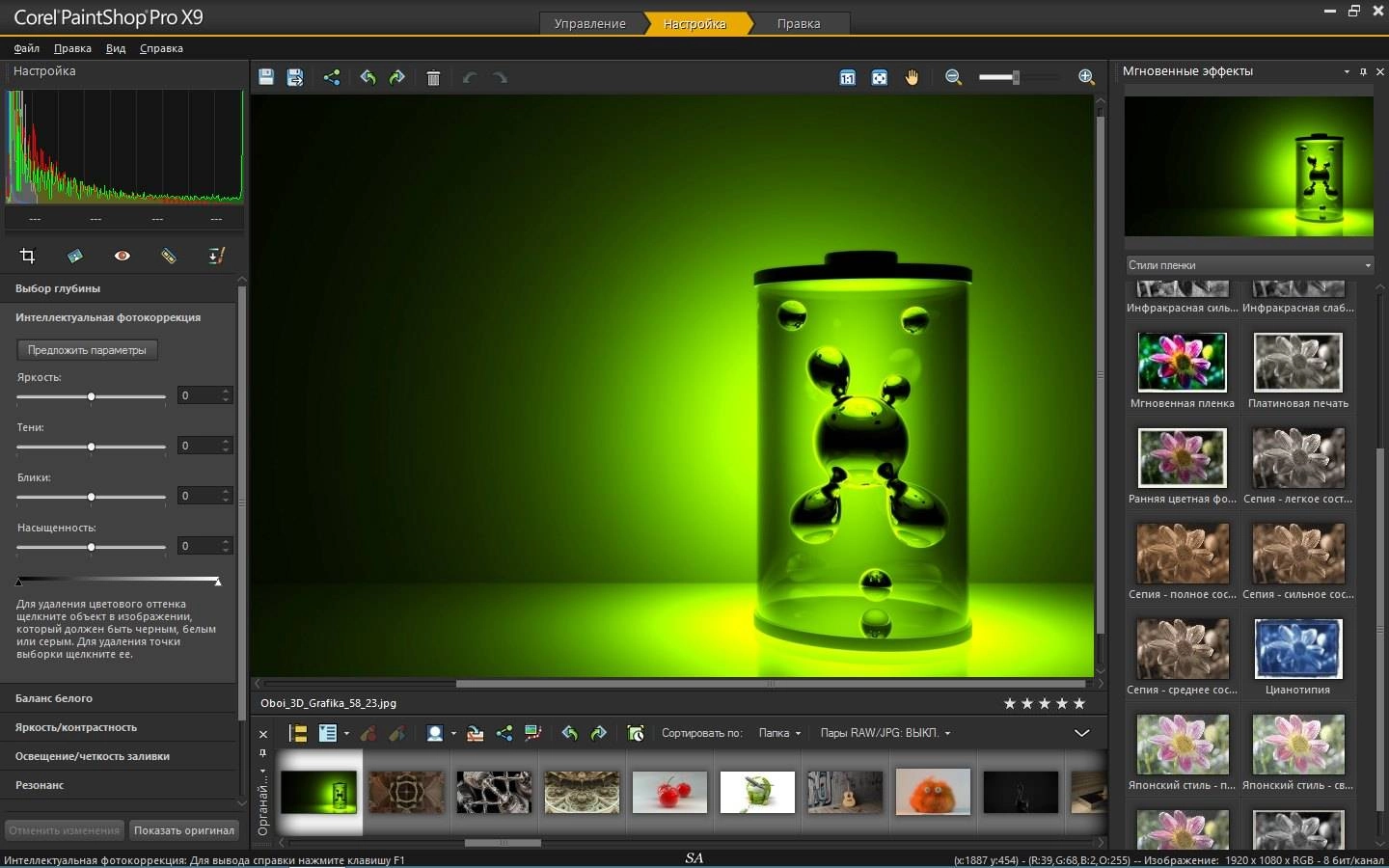Select the Makeover tool icon
Viewport: 1389px width, 868px height.
tap(169, 256)
